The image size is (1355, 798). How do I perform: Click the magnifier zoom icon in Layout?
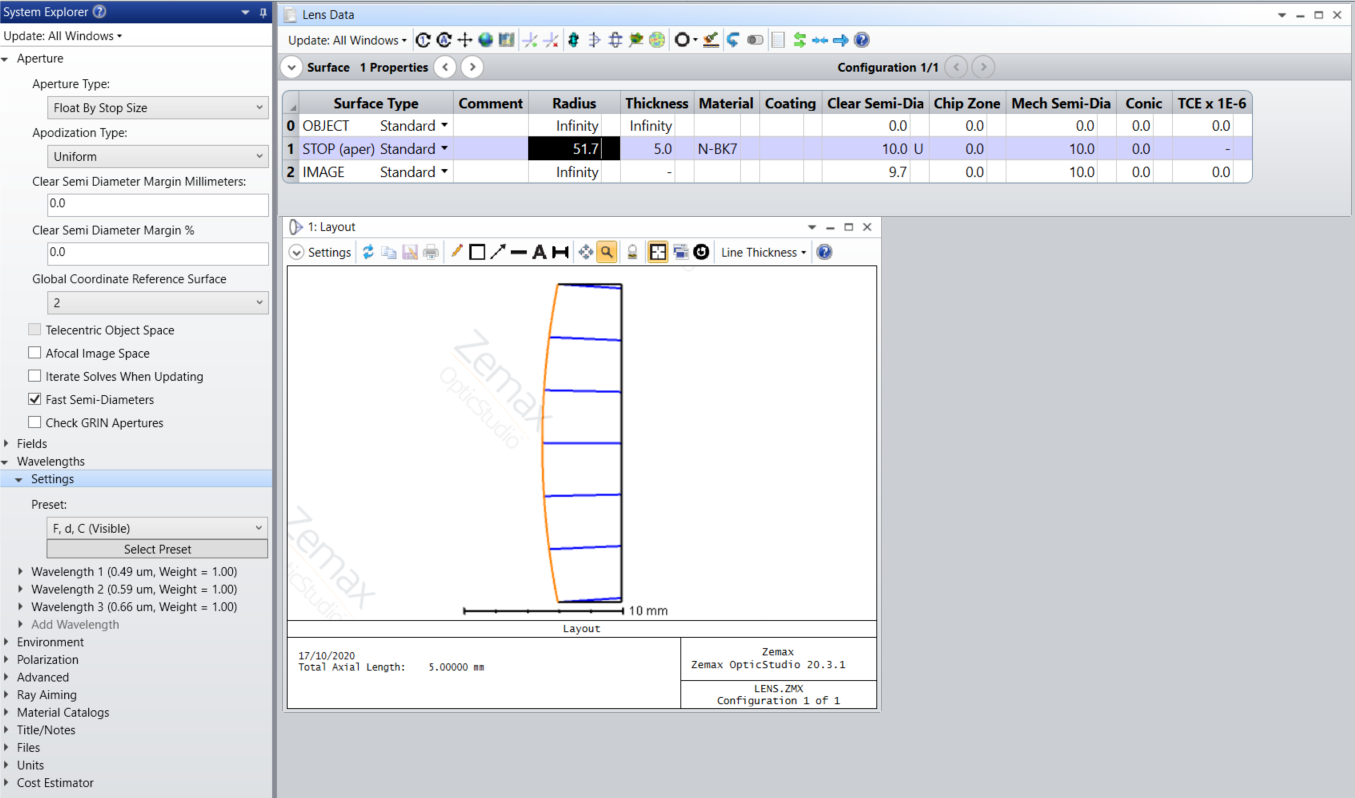click(606, 252)
